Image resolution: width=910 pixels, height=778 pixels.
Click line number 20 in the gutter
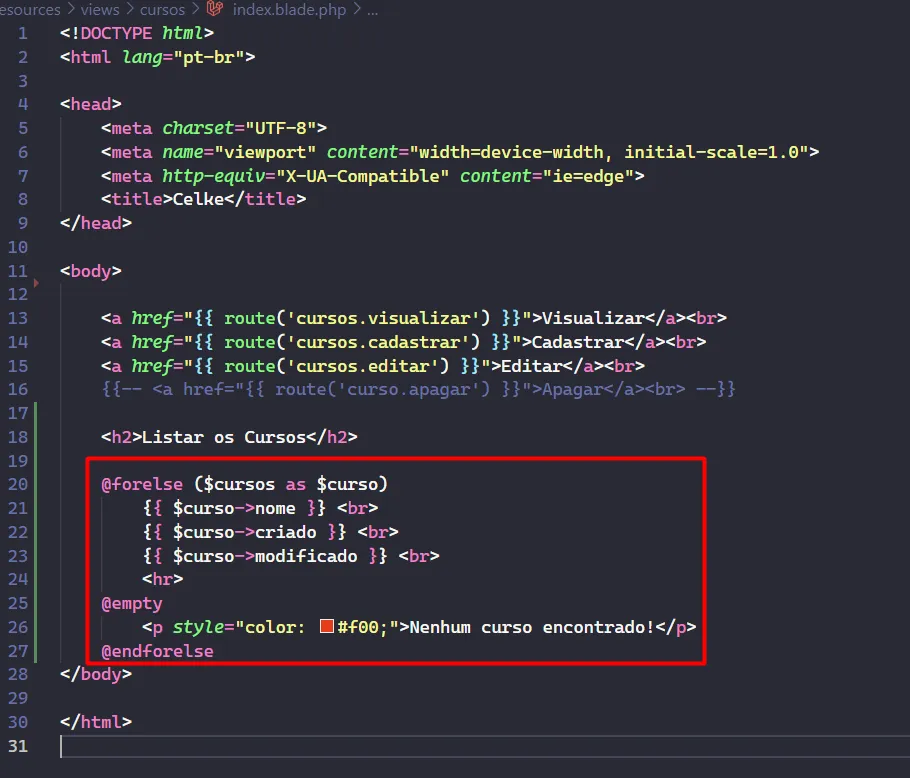click(x=17, y=484)
